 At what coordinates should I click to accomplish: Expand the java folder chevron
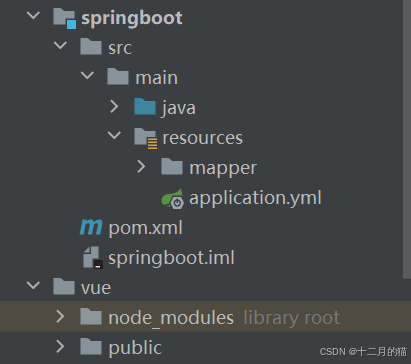tap(114, 107)
